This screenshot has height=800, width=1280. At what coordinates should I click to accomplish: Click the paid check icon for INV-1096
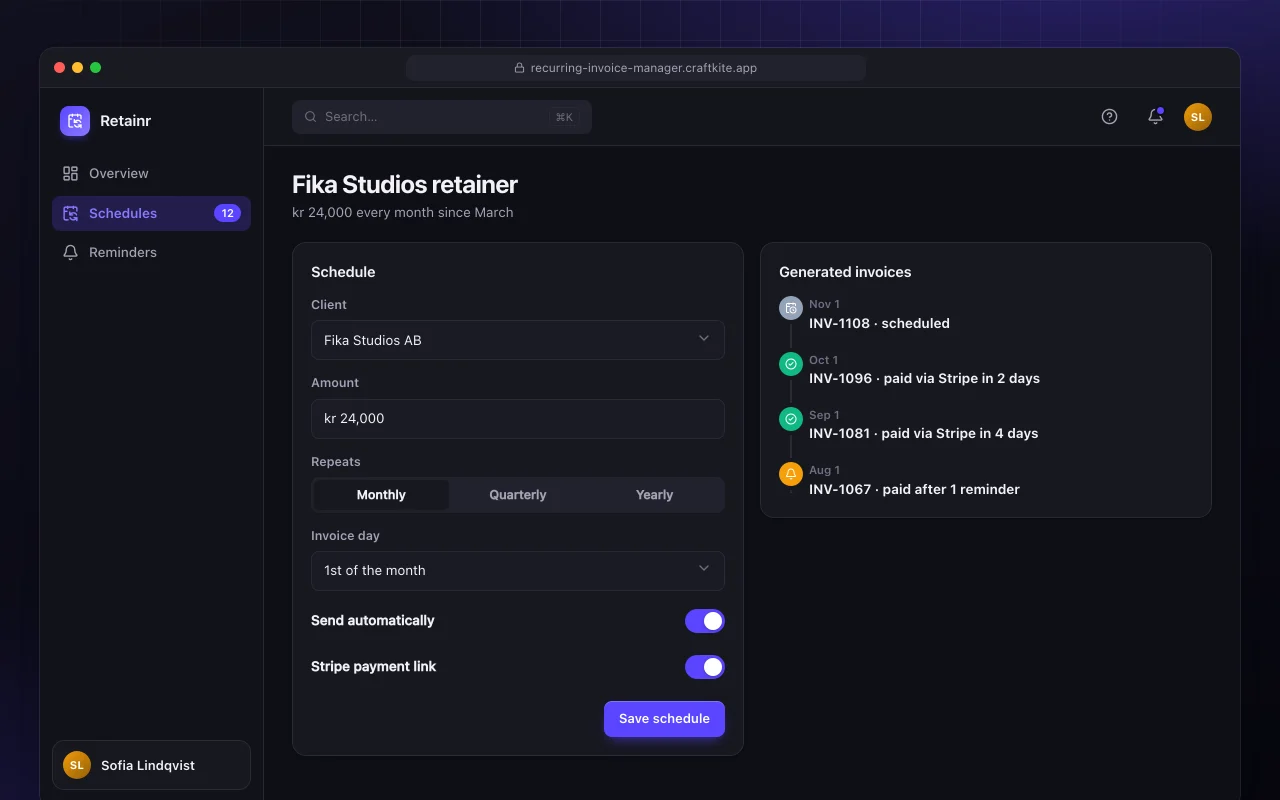(x=791, y=364)
